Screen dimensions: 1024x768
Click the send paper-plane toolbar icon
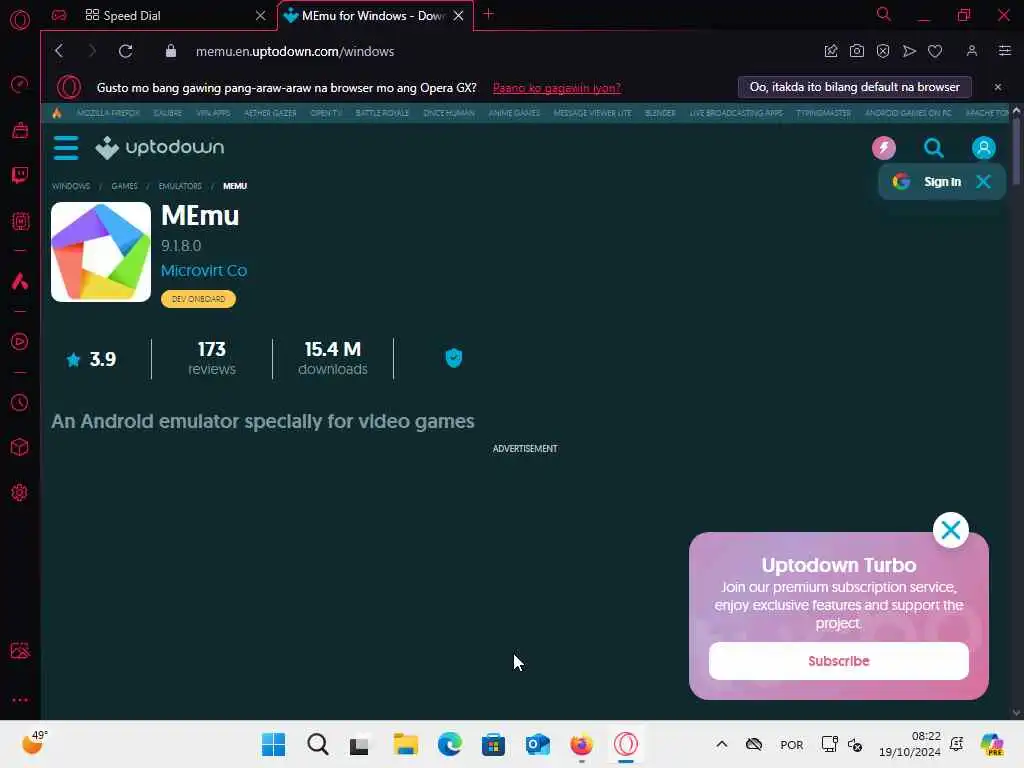[x=909, y=51]
